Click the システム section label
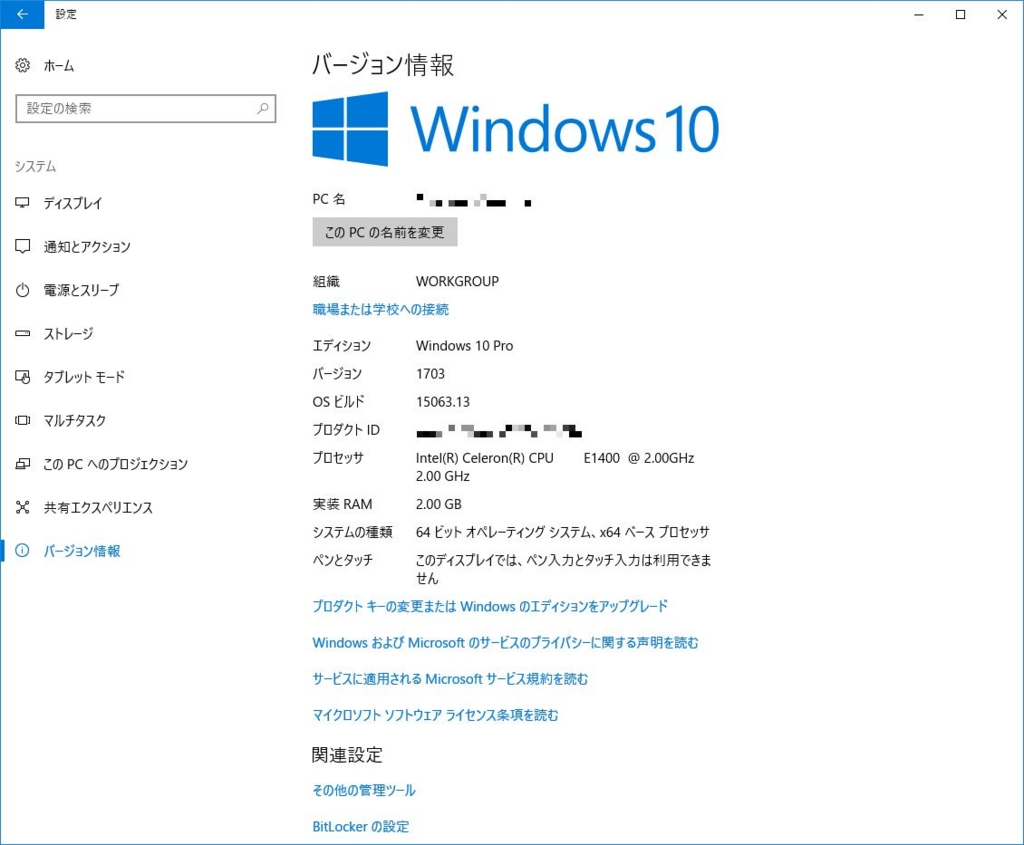The width and height of the screenshot is (1024, 845). click(x=35, y=167)
